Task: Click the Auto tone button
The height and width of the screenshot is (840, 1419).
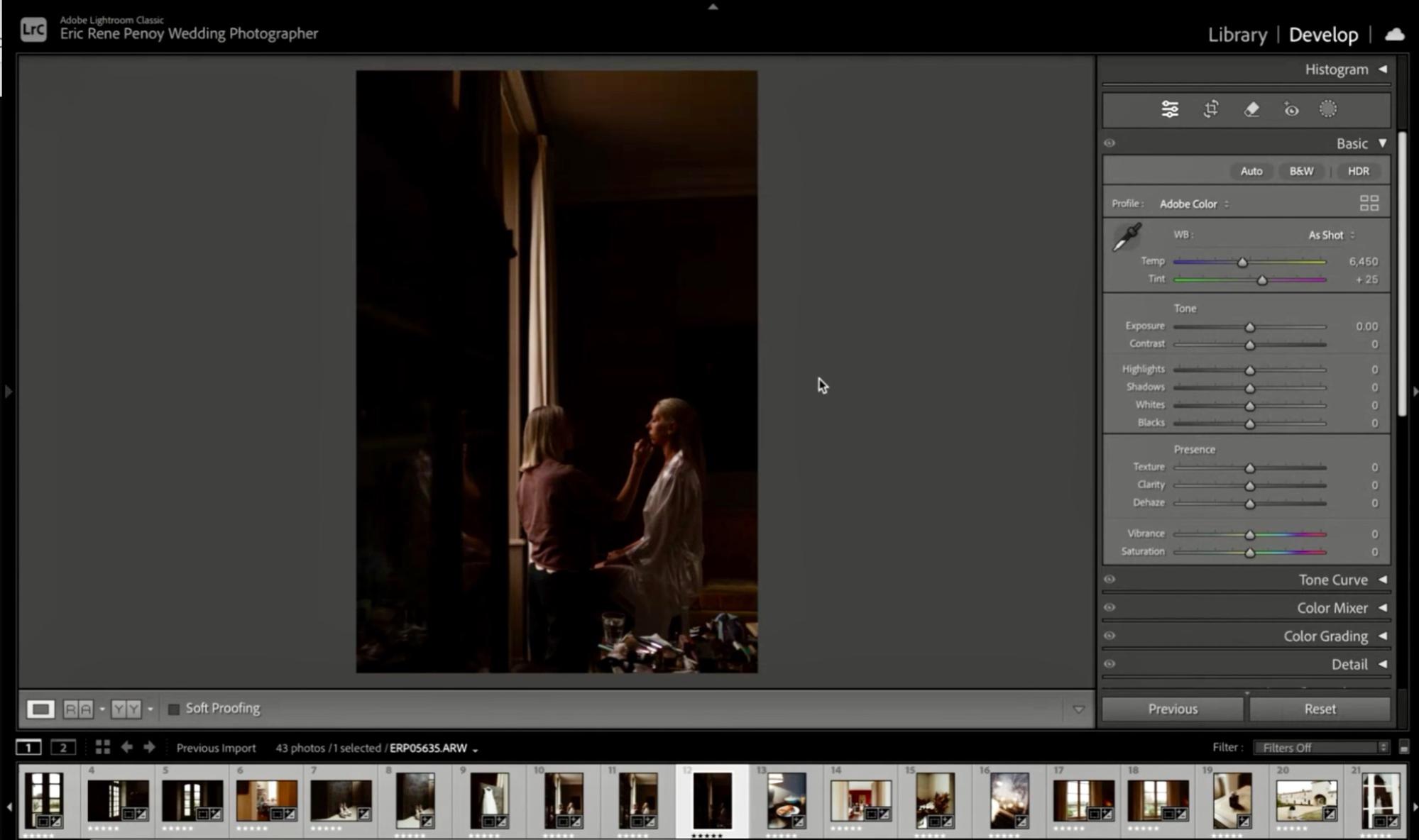Action: click(x=1251, y=171)
